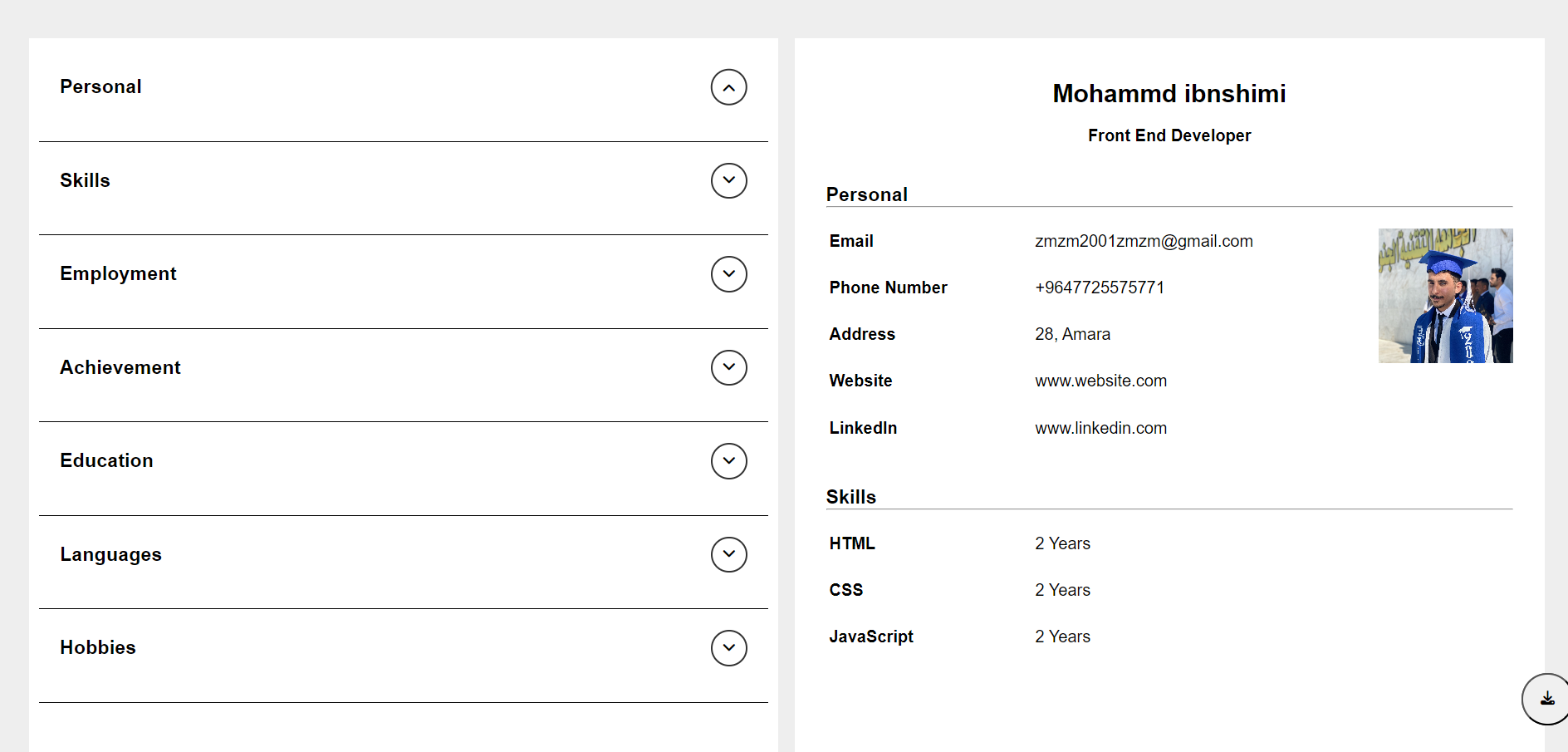Click the Personal heading in resume preview

(x=866, y=194)
